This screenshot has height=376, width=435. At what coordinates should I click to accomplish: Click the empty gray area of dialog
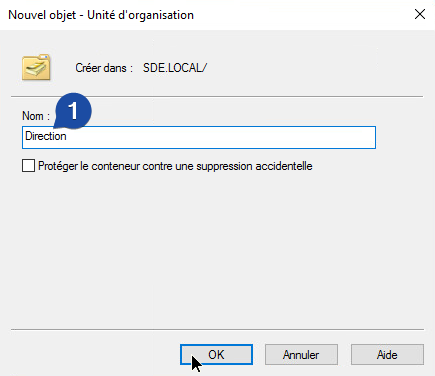click(217, 250)
